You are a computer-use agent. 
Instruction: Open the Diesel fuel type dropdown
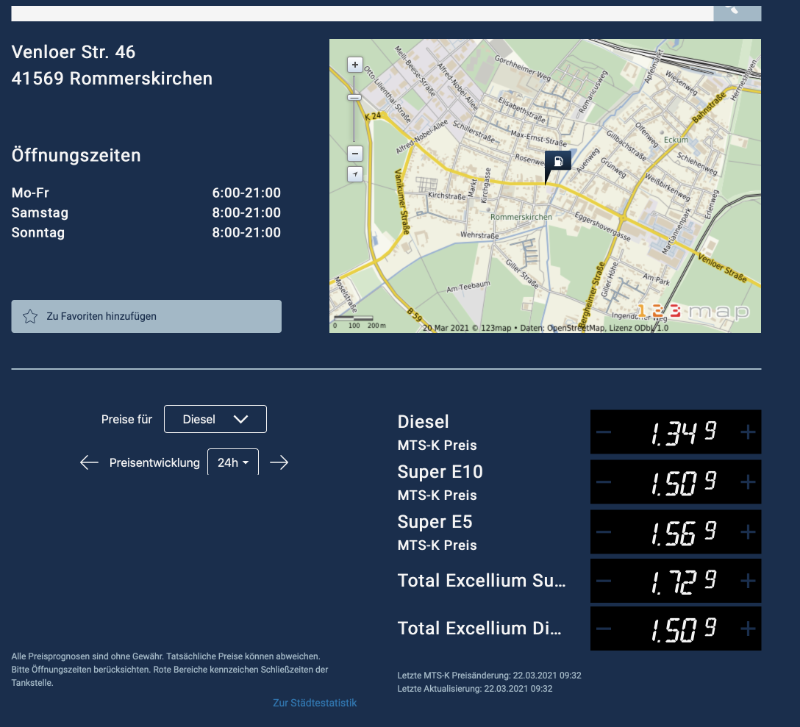coord(215,419)
